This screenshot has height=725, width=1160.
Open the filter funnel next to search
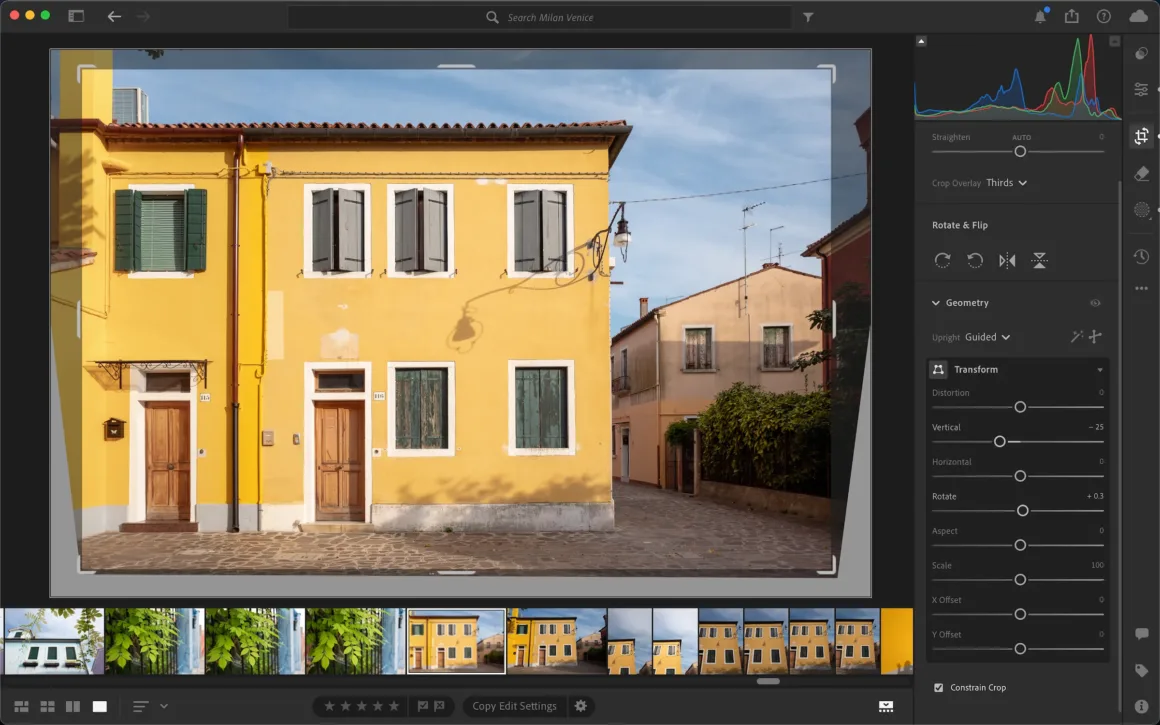tap(808, 17)
